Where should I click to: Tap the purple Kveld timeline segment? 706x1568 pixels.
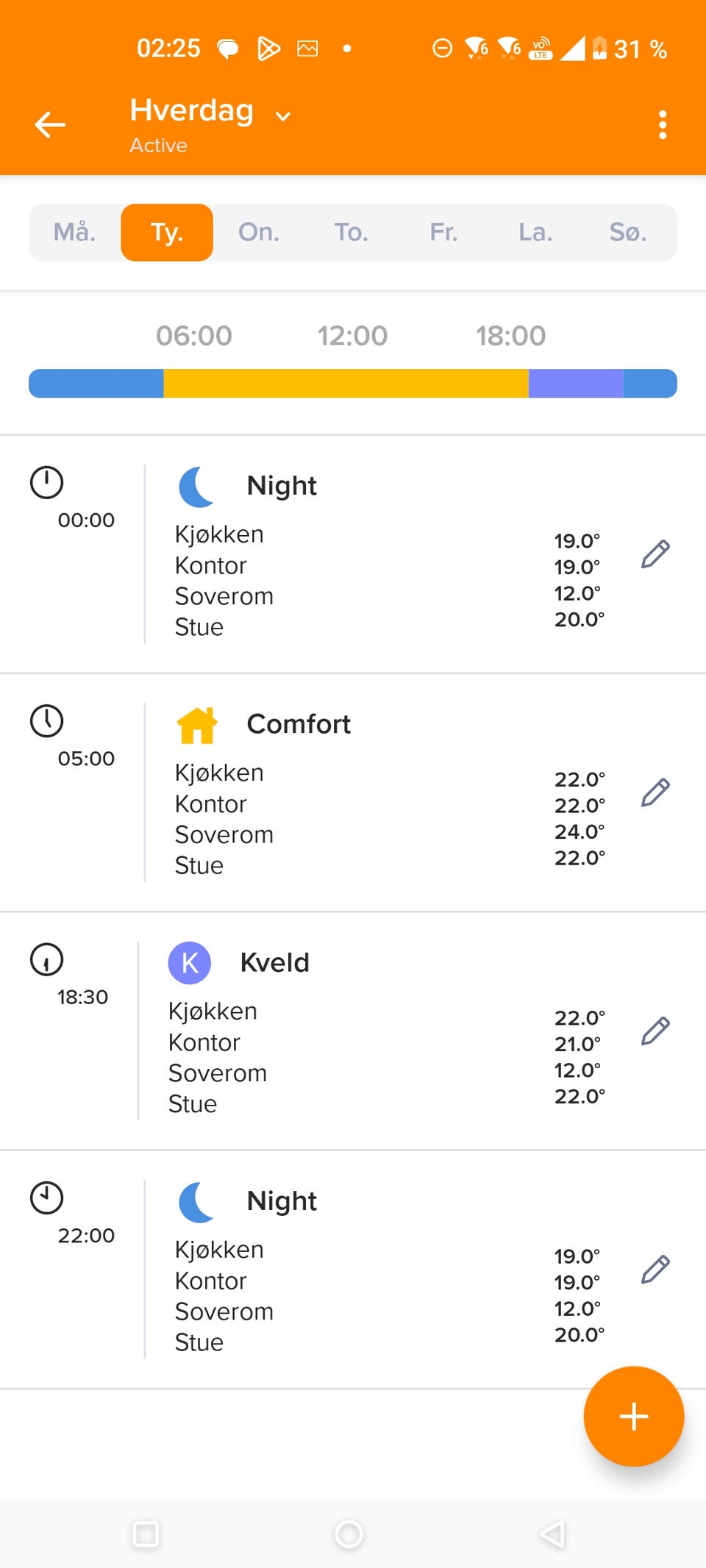[575, 384]
